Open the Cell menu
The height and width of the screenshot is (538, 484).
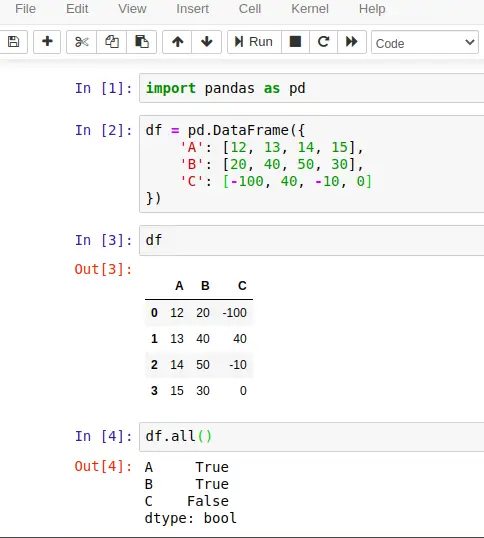(250, 9)
